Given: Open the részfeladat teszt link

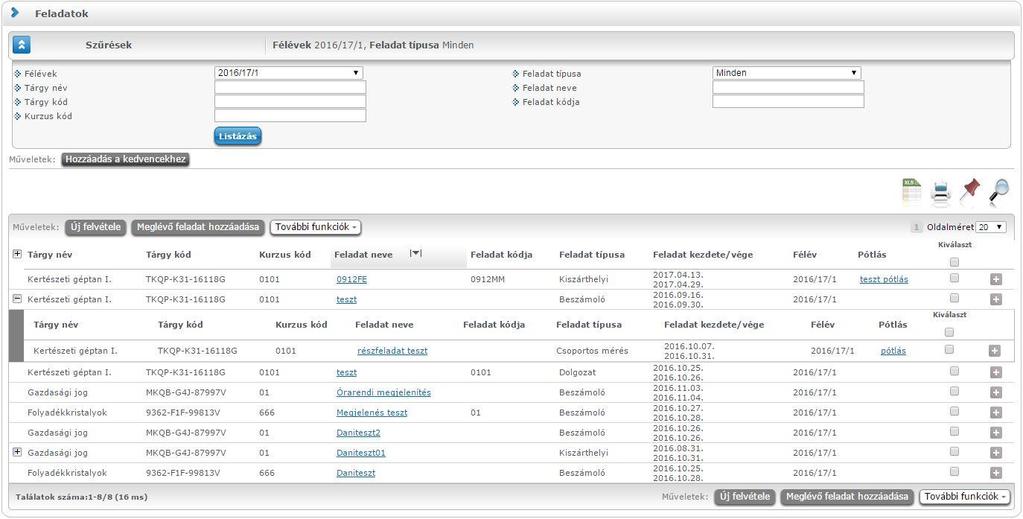Looking at the screenshot, I should [392, 351].
